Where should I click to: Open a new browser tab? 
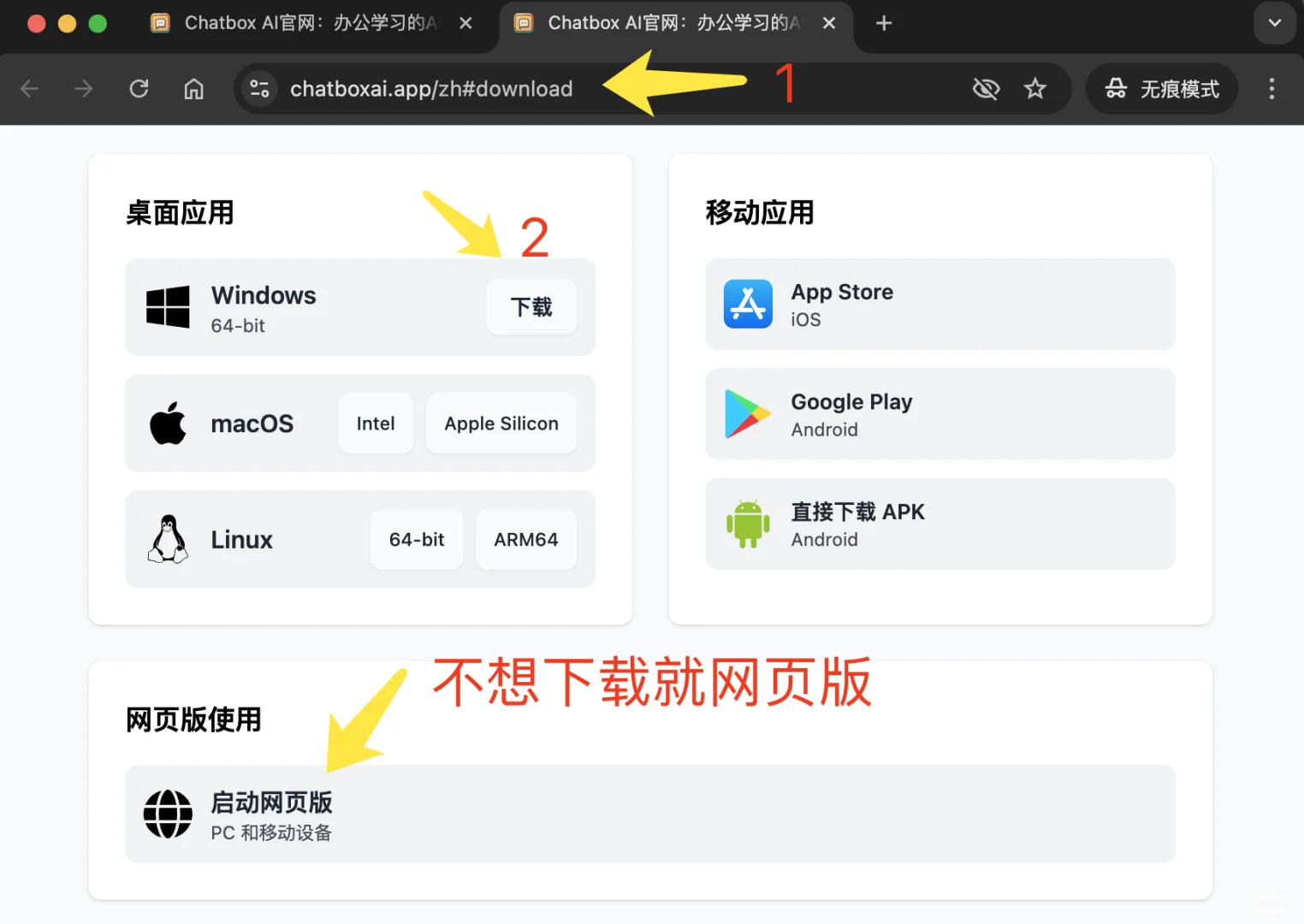(x=883, y=23)
